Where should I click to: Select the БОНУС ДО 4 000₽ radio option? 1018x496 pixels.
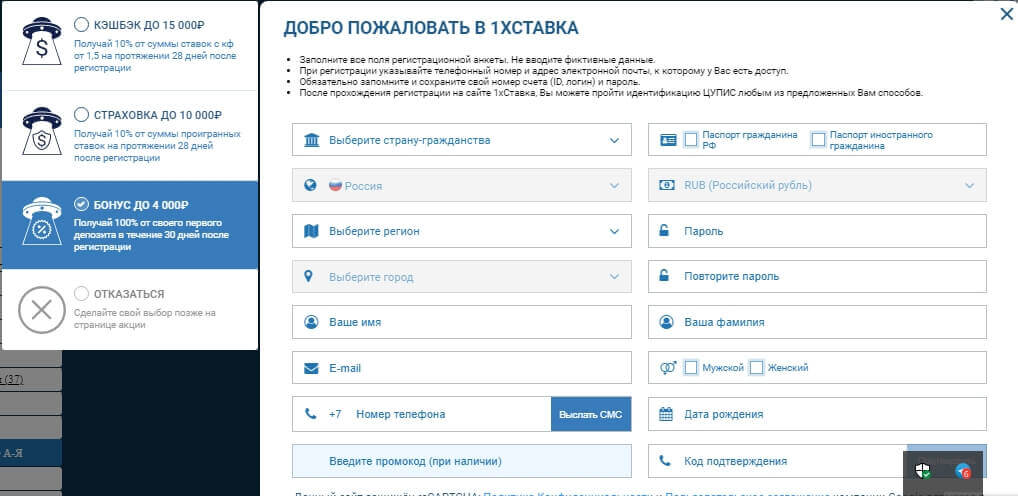(x=81, y=204)
